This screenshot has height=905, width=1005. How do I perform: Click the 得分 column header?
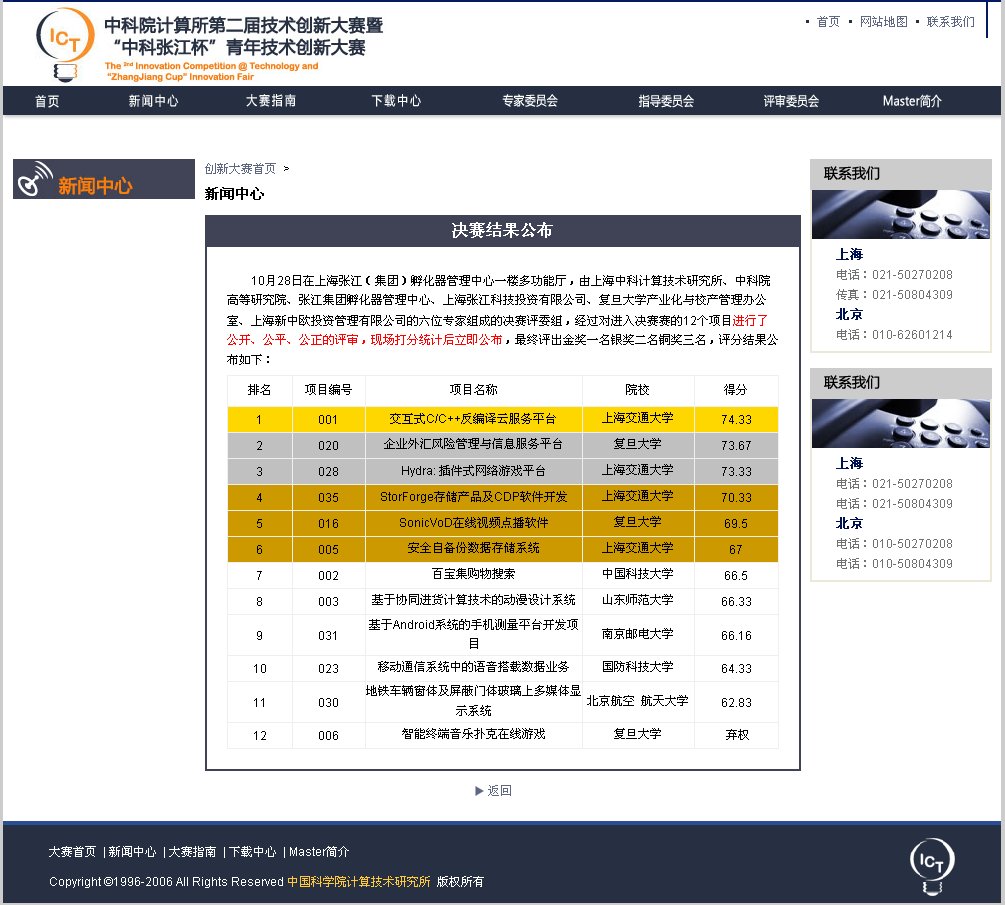(x=736, y=390)
